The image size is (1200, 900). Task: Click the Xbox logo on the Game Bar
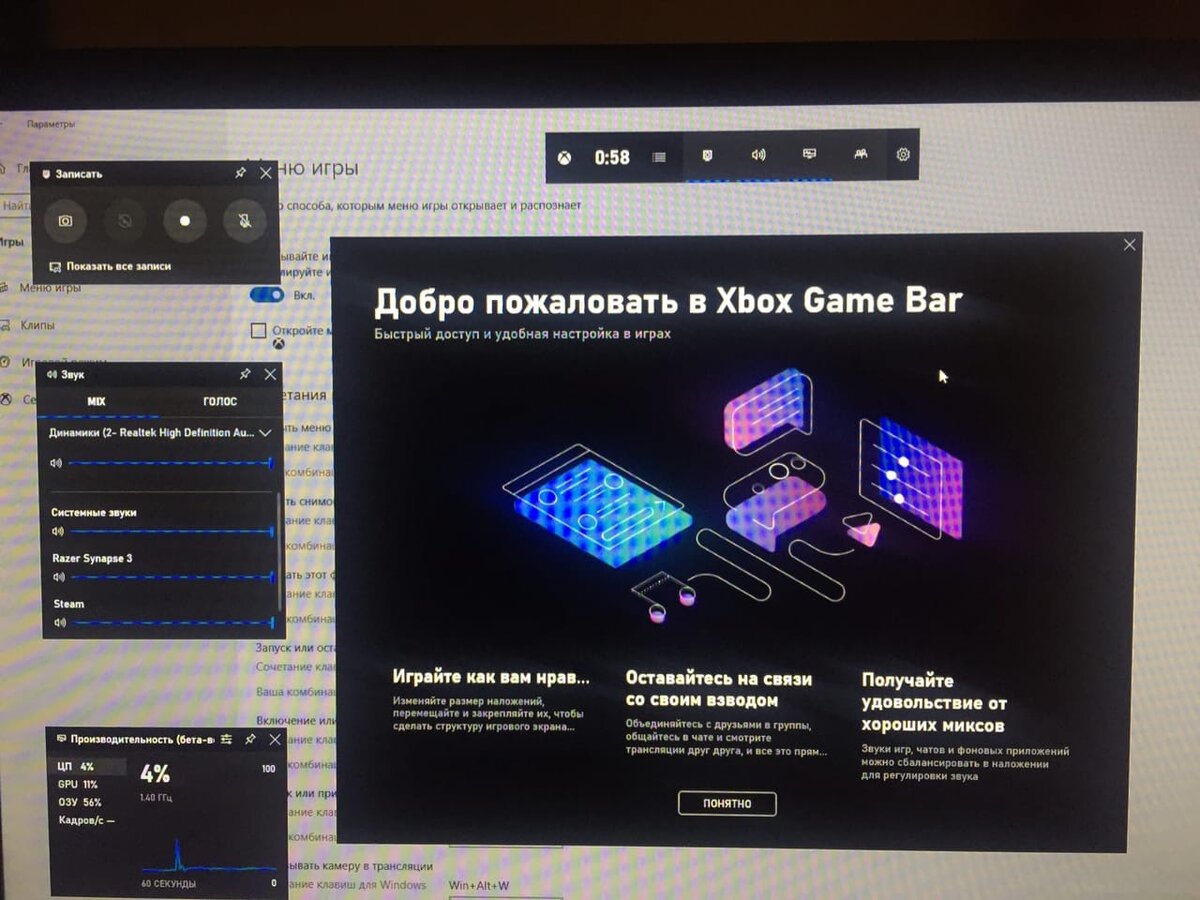(565, 157)
